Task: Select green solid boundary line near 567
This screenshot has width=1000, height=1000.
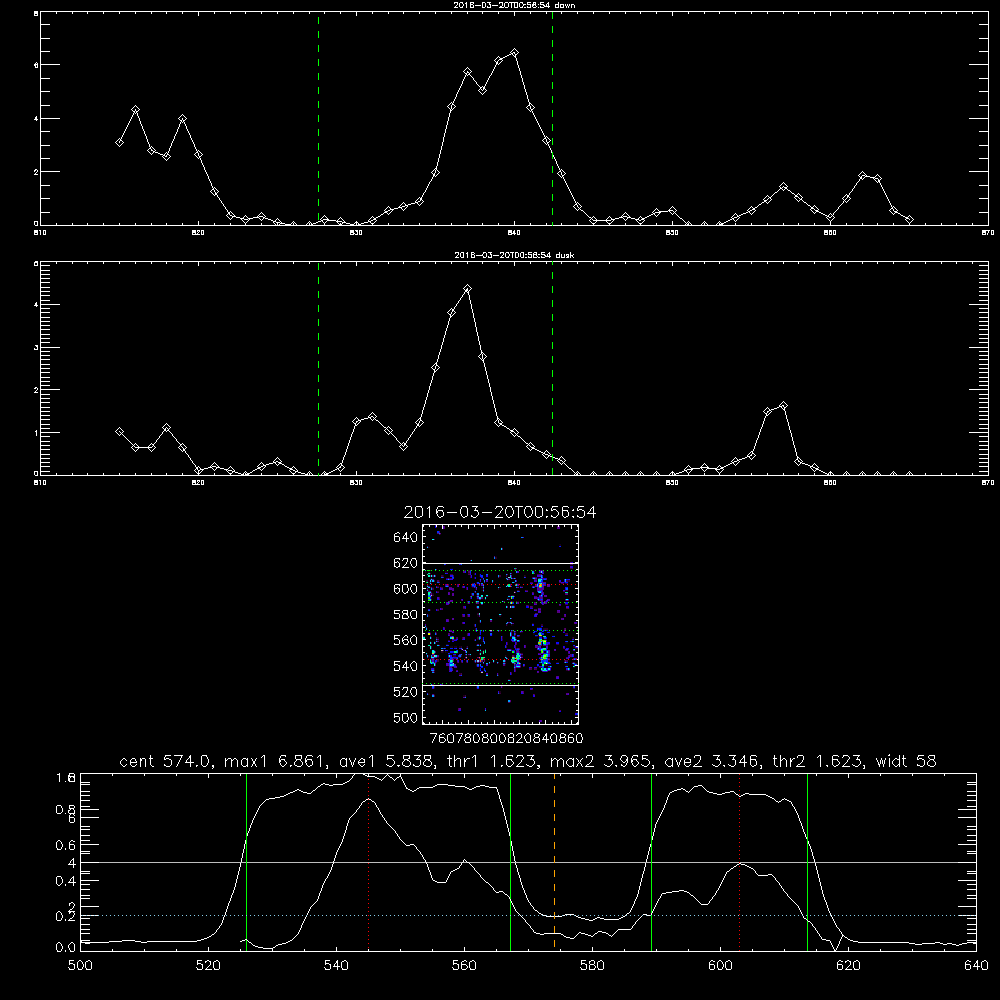Action: pos(510,862)
